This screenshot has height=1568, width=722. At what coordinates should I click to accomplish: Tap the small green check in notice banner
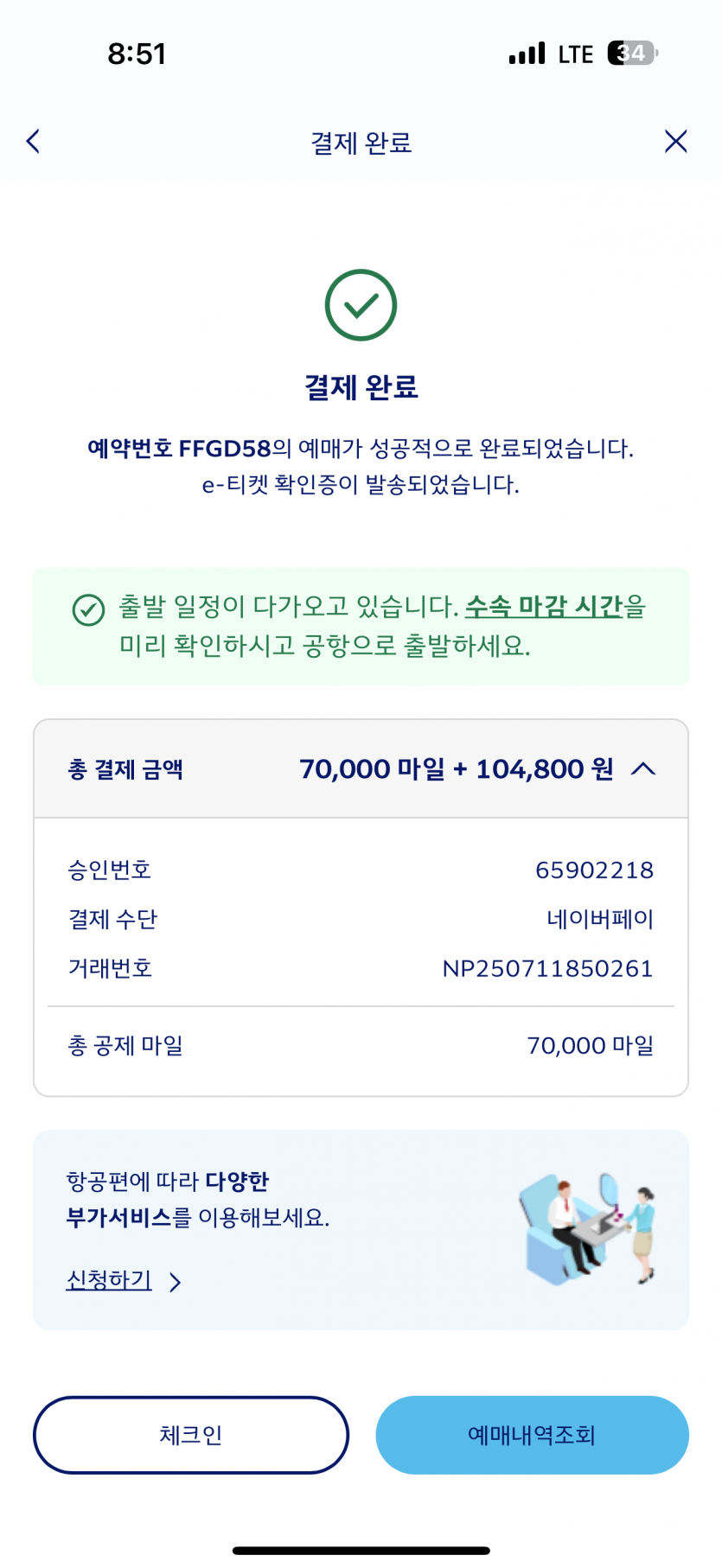click(88, 609)
